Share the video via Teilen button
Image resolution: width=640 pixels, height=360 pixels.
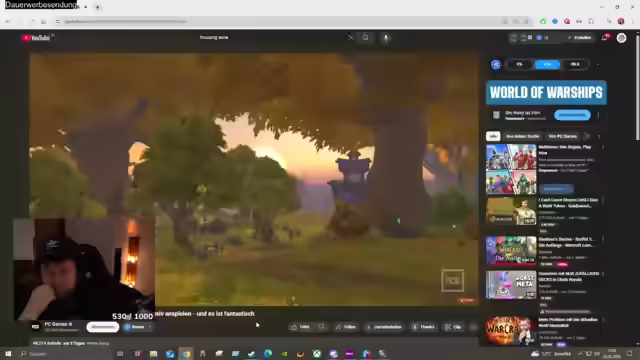[346, 327]
